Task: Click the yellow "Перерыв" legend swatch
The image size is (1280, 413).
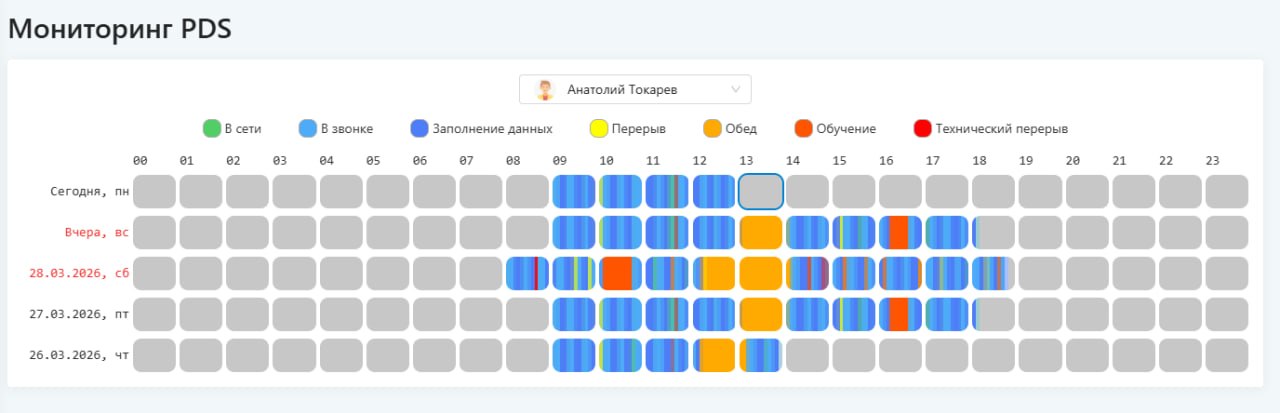Action: 599,128
